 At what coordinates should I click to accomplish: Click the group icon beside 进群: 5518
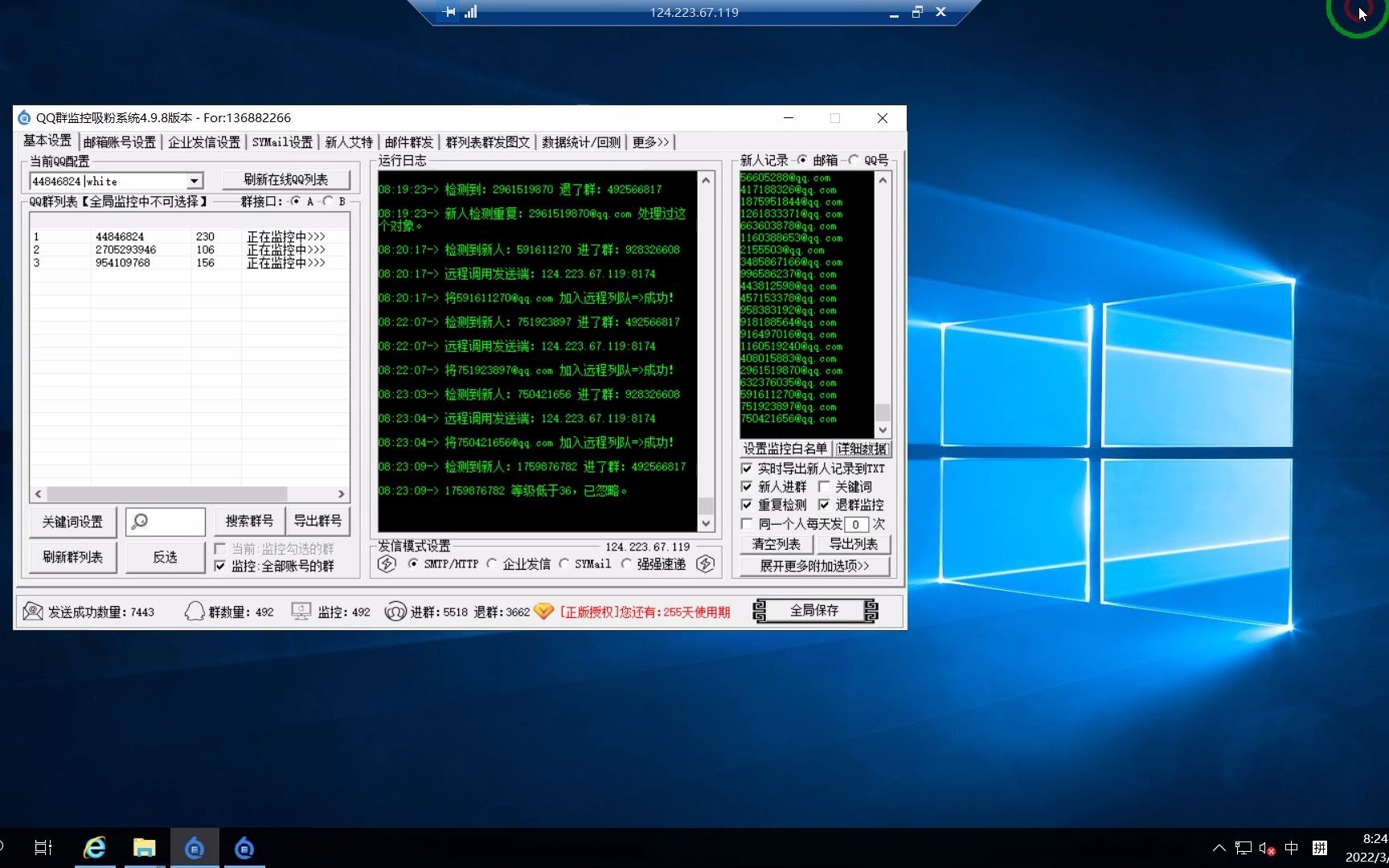pyautogui.click(x=395, y=612)
